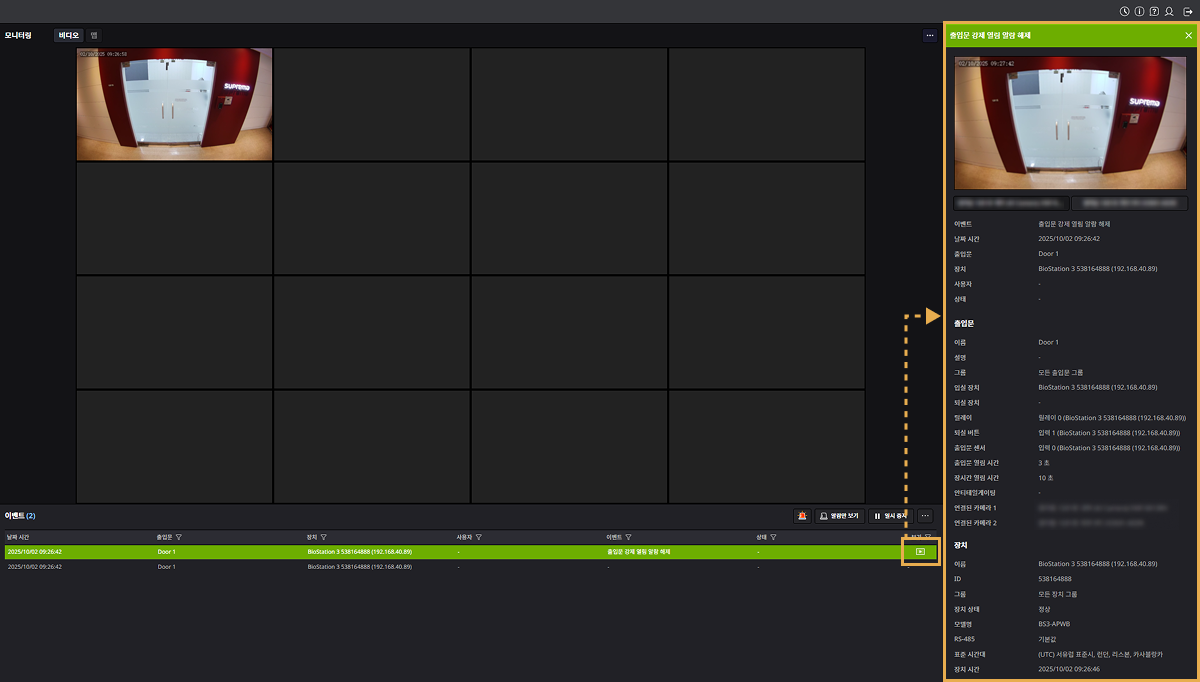Filter events by 사용자 column

coord(479,537)
